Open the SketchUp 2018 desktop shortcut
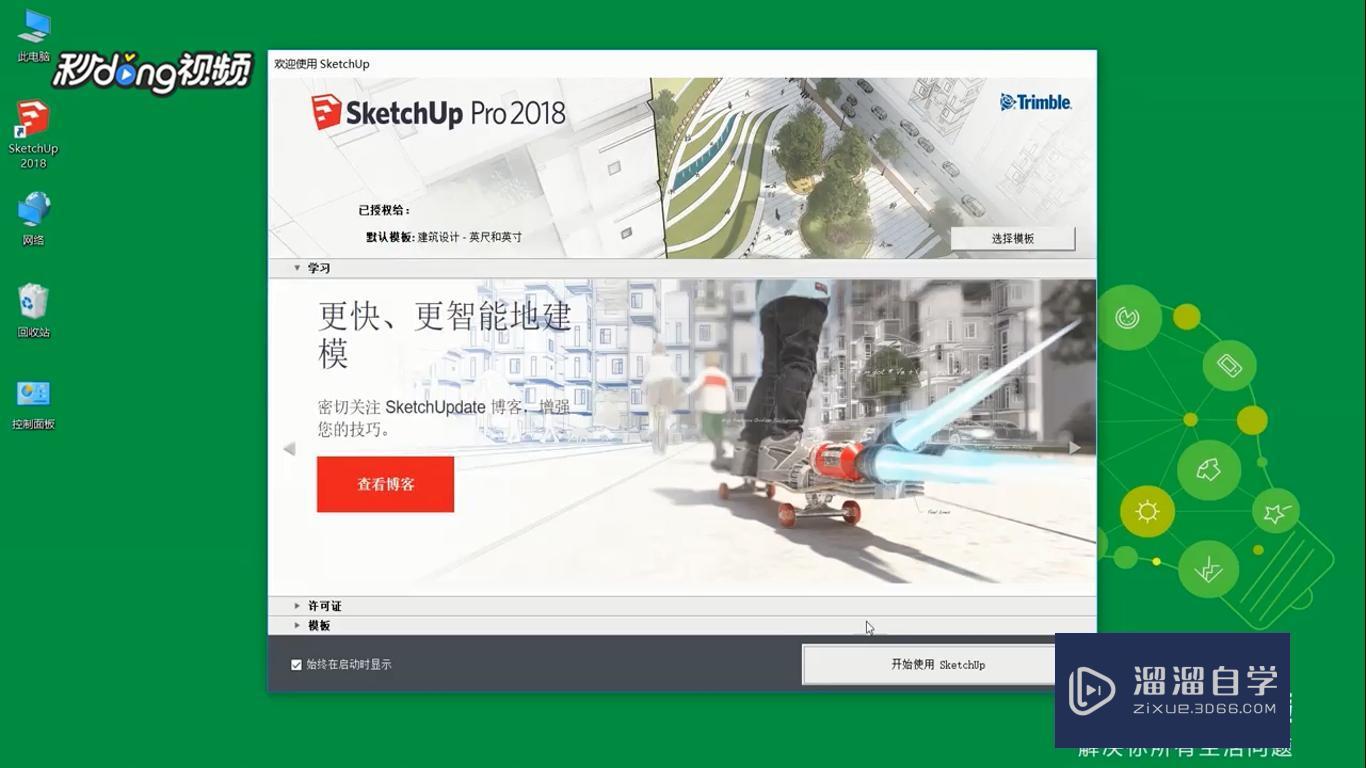The width and height of the screenshot is (1366, 768). coord(33,133)
